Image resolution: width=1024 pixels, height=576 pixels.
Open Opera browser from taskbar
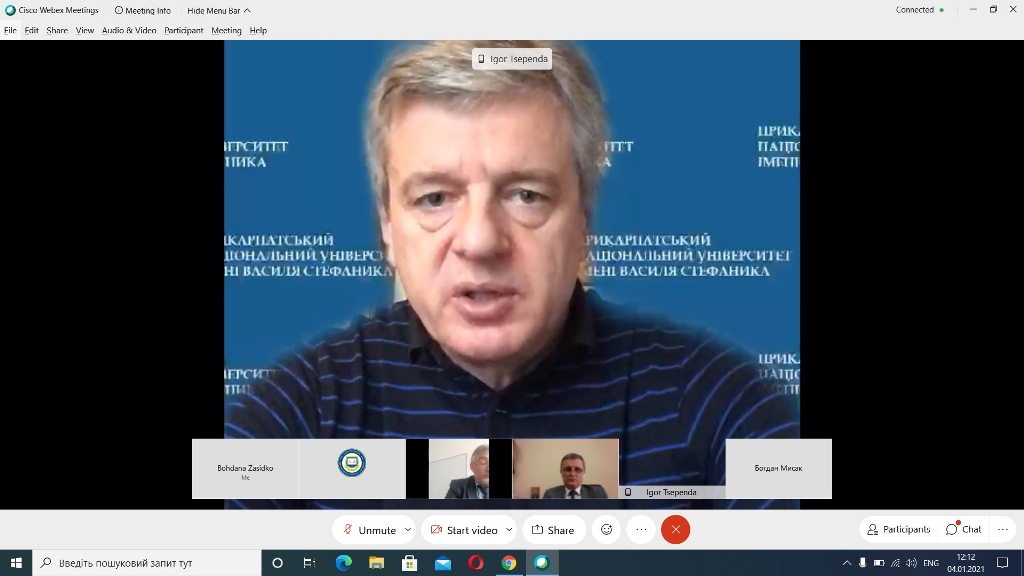coord(476,563)
